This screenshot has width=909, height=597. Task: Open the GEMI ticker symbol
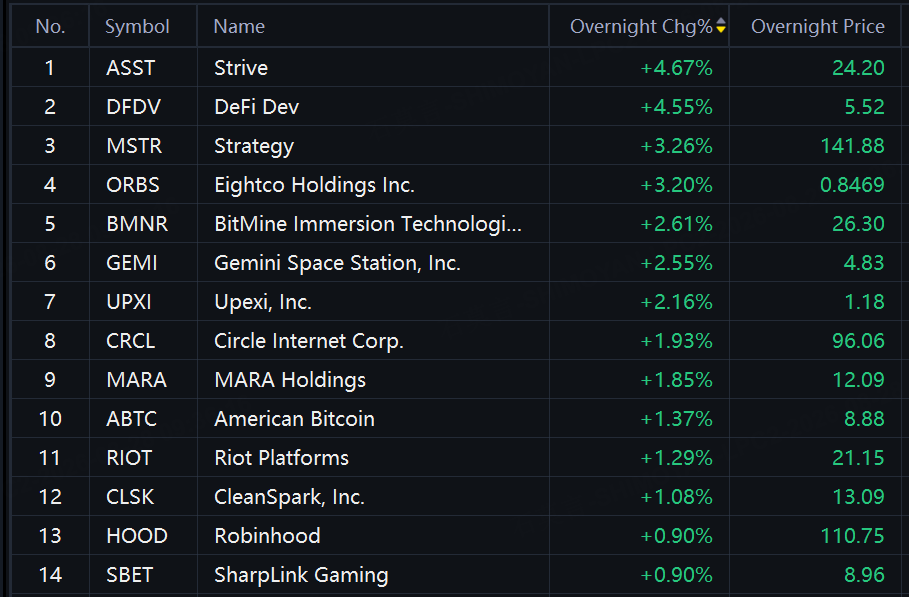[x=132, y=263]
